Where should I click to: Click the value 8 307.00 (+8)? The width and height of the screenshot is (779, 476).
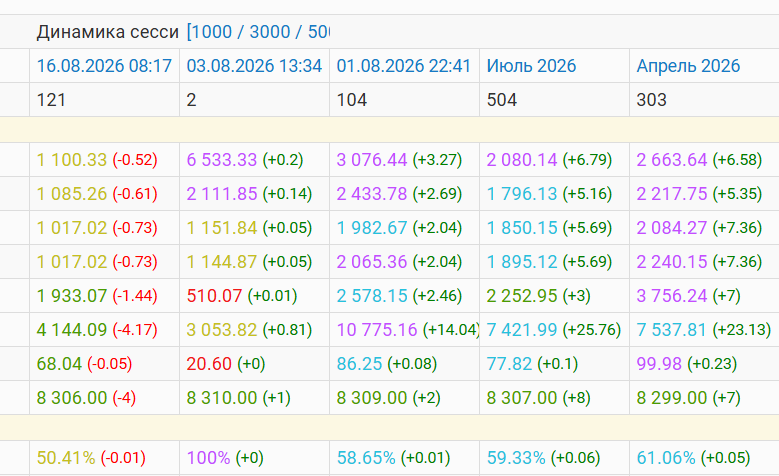click(539, 398)
